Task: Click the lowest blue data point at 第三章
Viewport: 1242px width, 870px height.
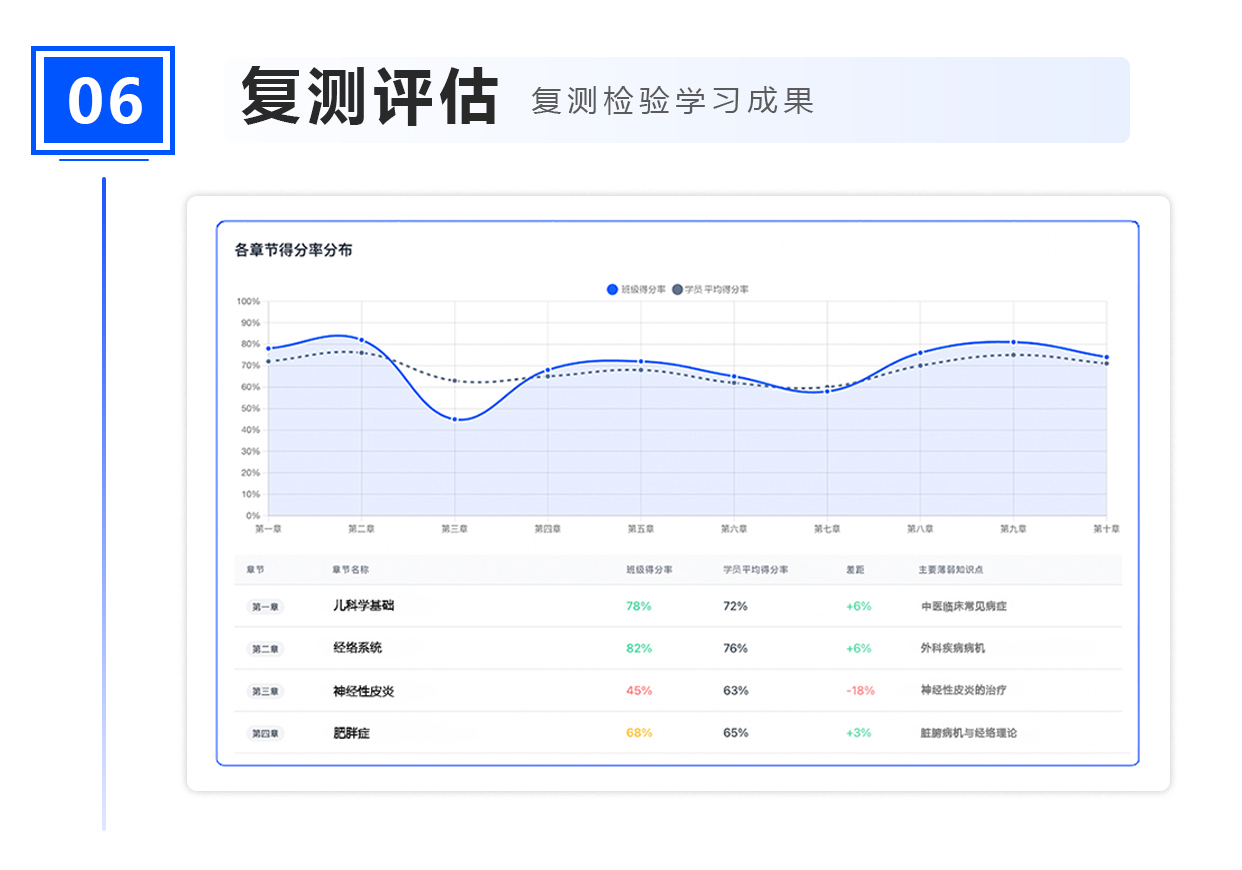Action: click(x=455, y=419)
